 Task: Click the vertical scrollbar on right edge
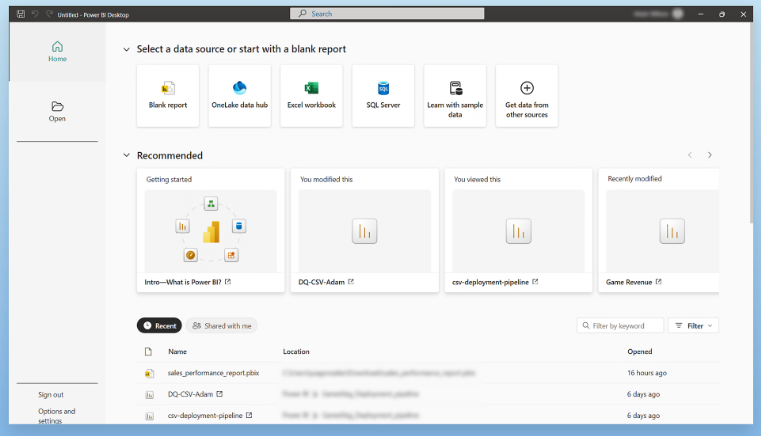[751, 124]
